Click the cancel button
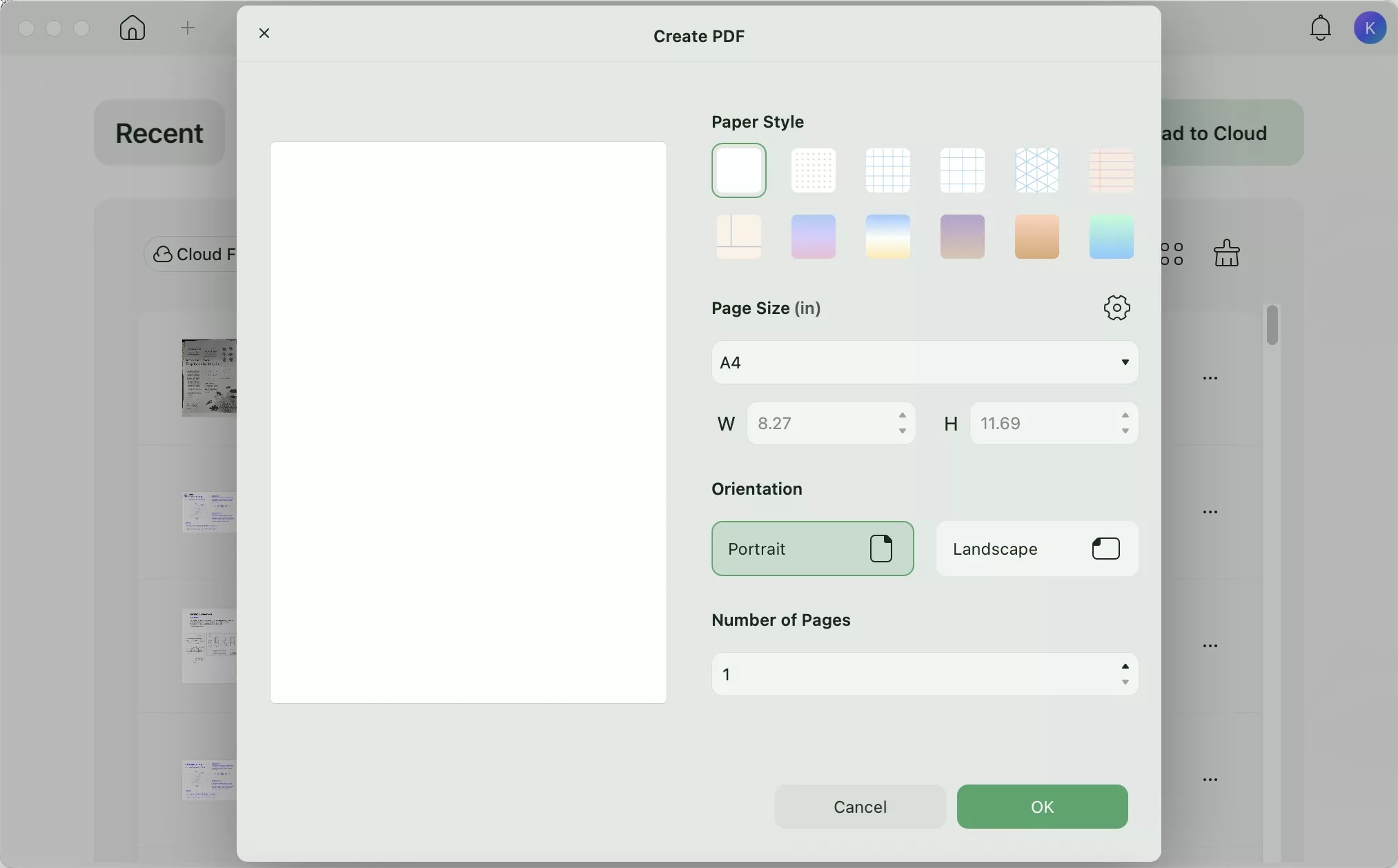 pyautogui.click(x=860, y=806)
